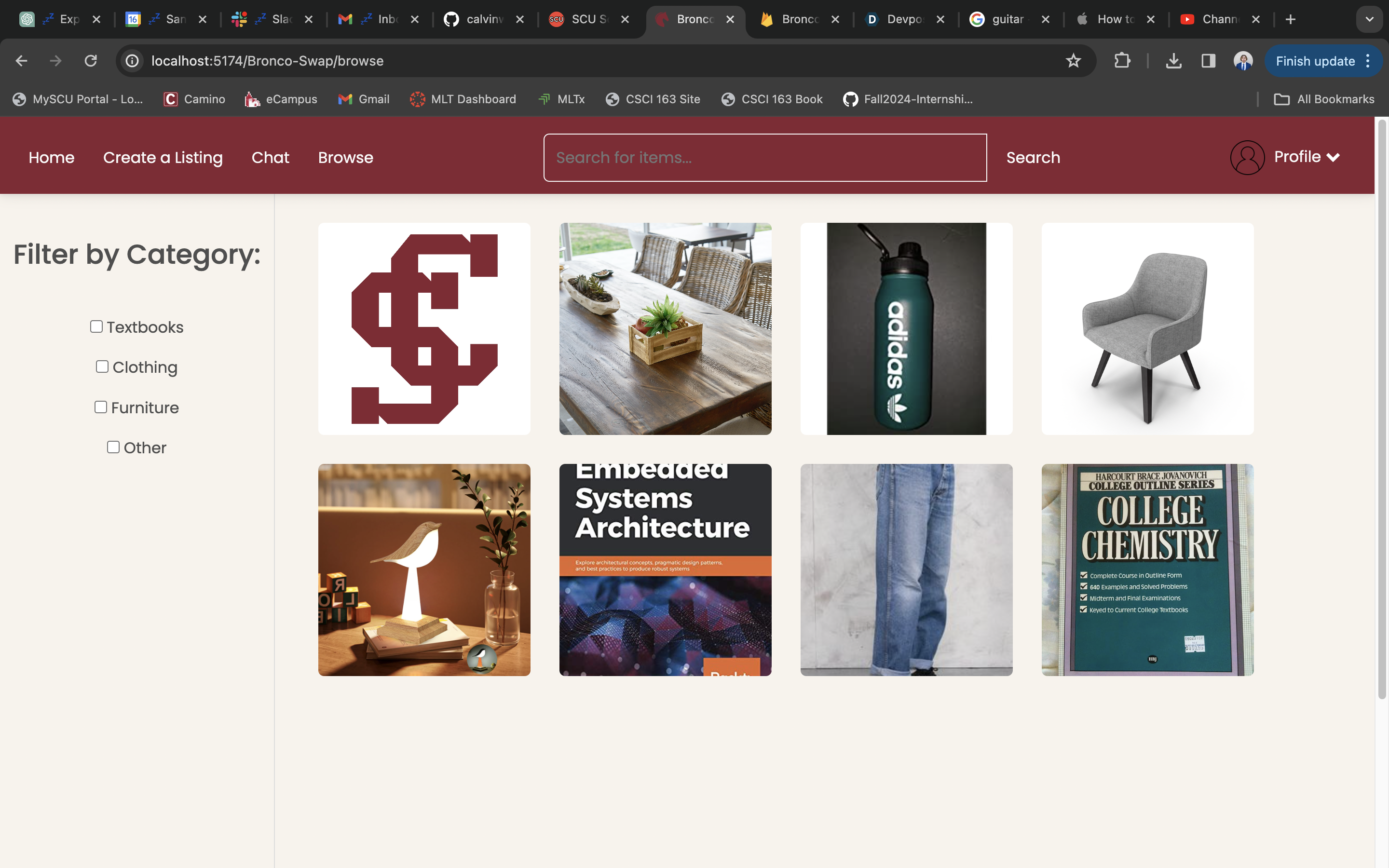Image resolution: width=1389 pixels, height=868 pixels.
Task: Open the browser extensions puzzle icon
Action: (1121, 61)
